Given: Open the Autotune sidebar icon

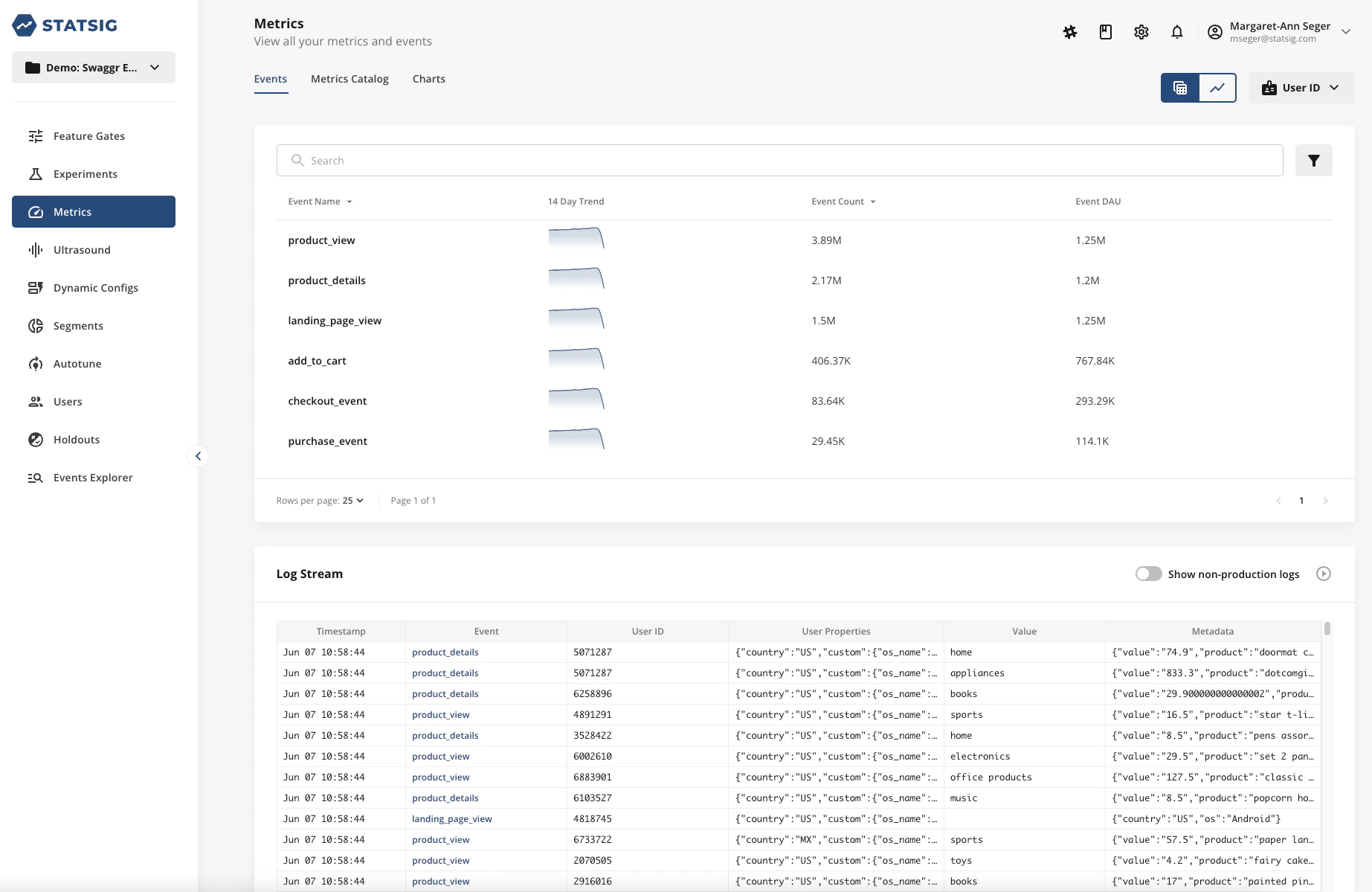Looking at the screenshot, I should 35,363.
